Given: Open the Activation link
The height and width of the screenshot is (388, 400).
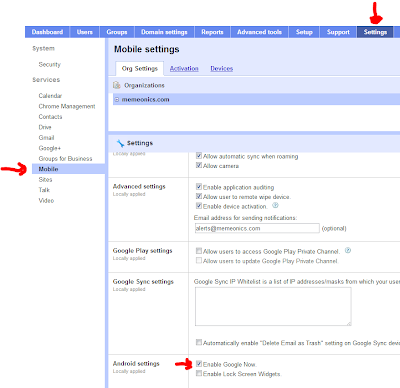Looking at the screenshot, I should (184, 68).
